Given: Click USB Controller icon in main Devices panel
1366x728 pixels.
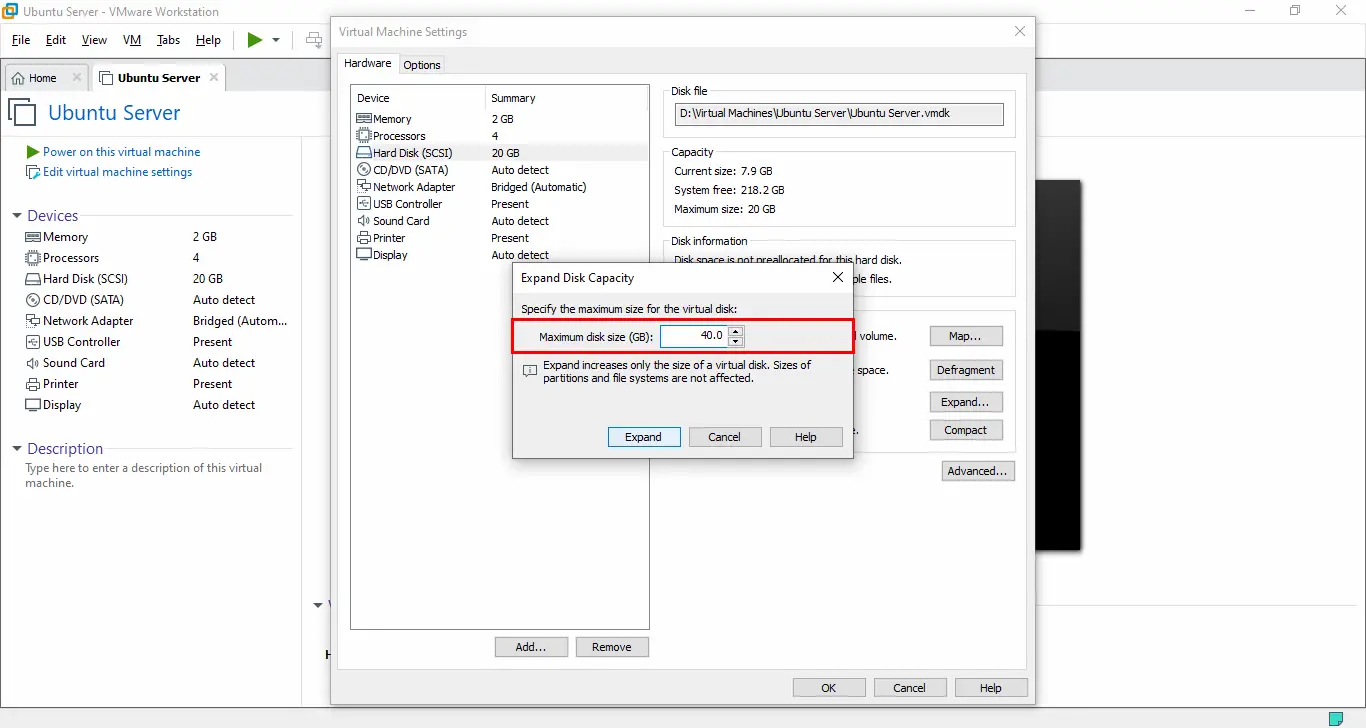Looking at the screenshot, I should pyautogui.click(x=33, y=342).
